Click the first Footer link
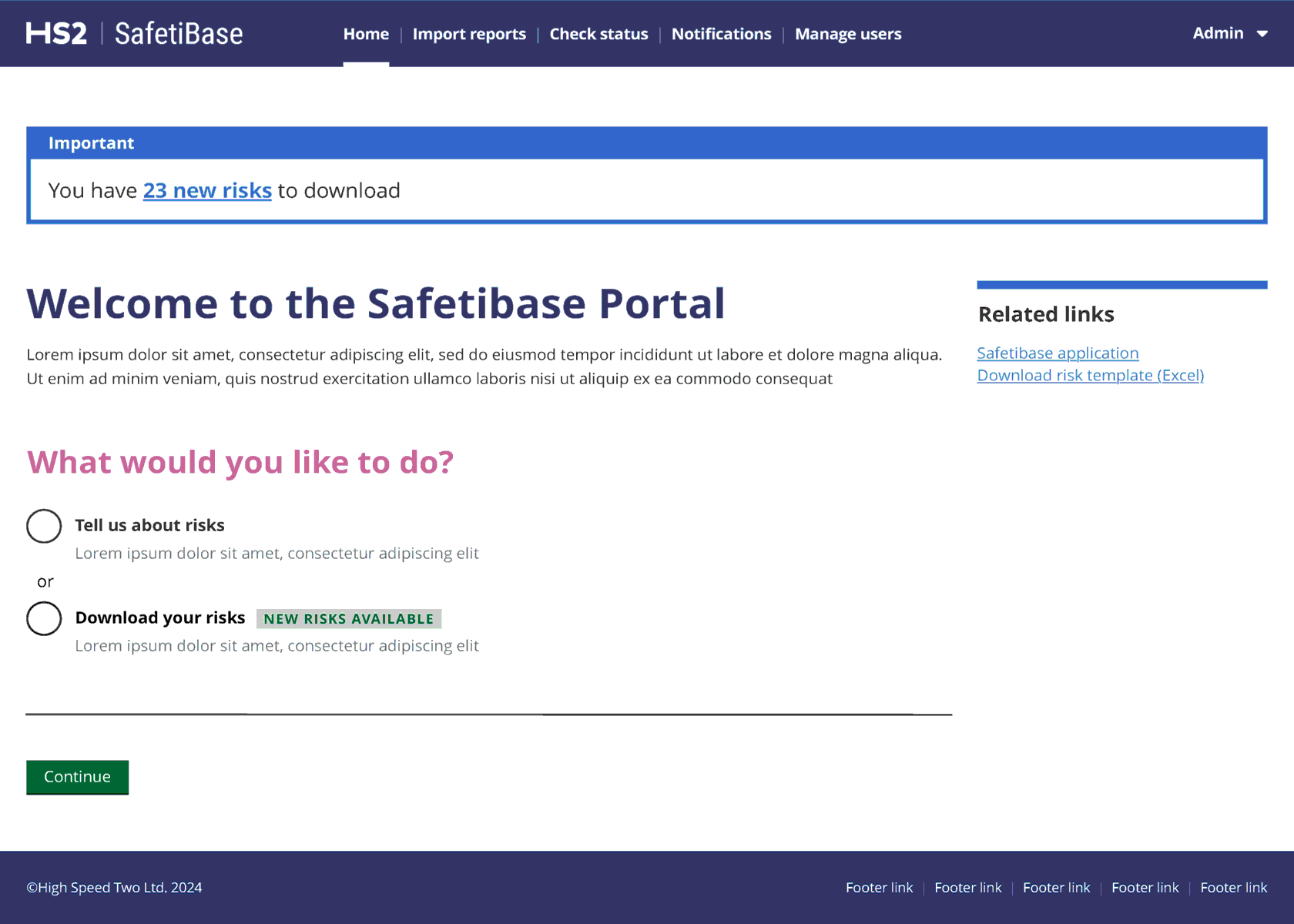1294x924 pixels. [x=879, y=888]
